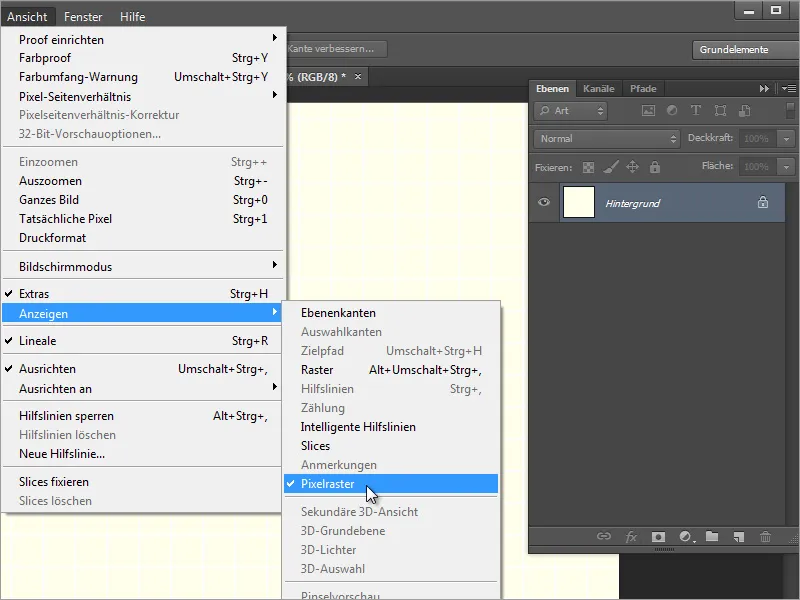Create a new group folder icon

tap(712, 536)
